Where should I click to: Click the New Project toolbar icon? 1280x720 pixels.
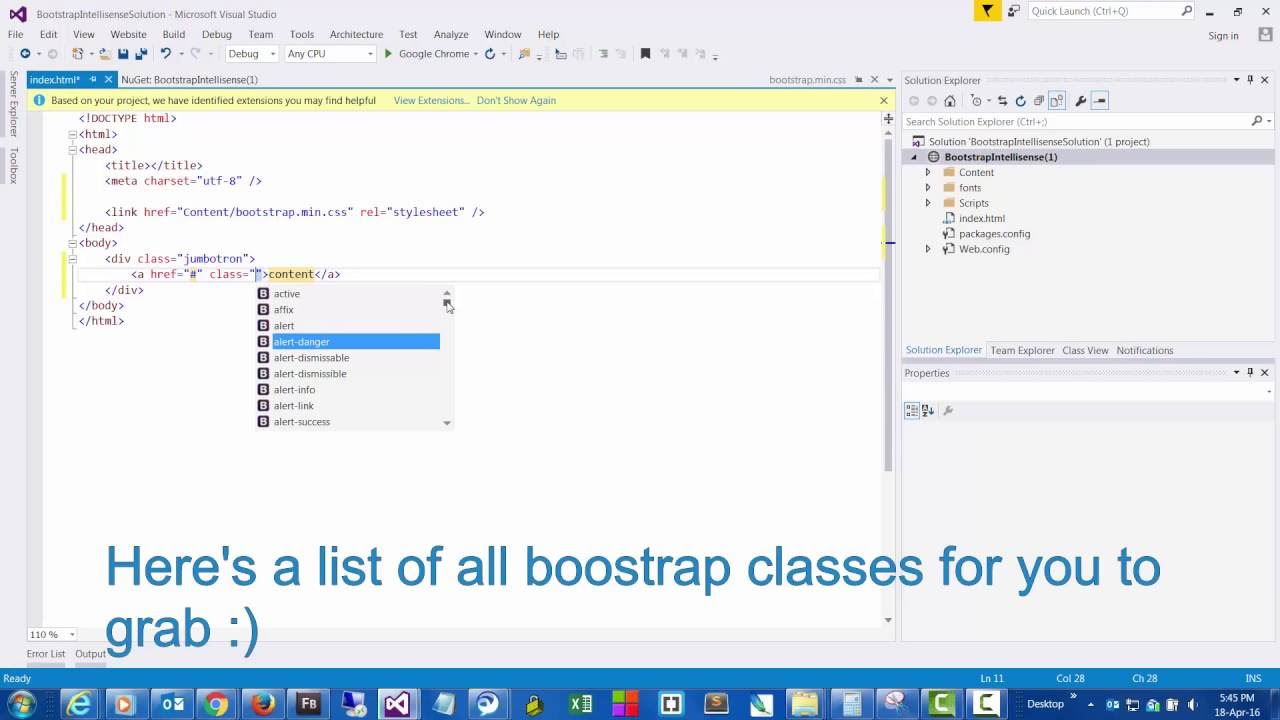[x=78, y=54]
